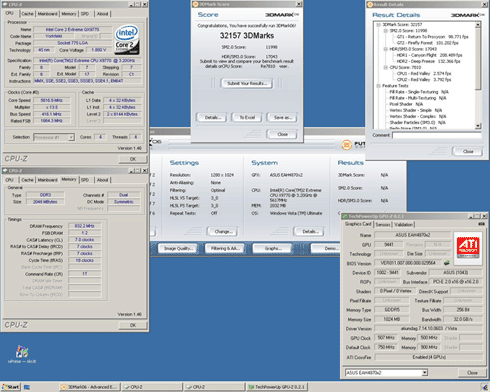Click the 'Enabled (4 GPUs)' CrossFire field
490x392 pixels.
429,357
